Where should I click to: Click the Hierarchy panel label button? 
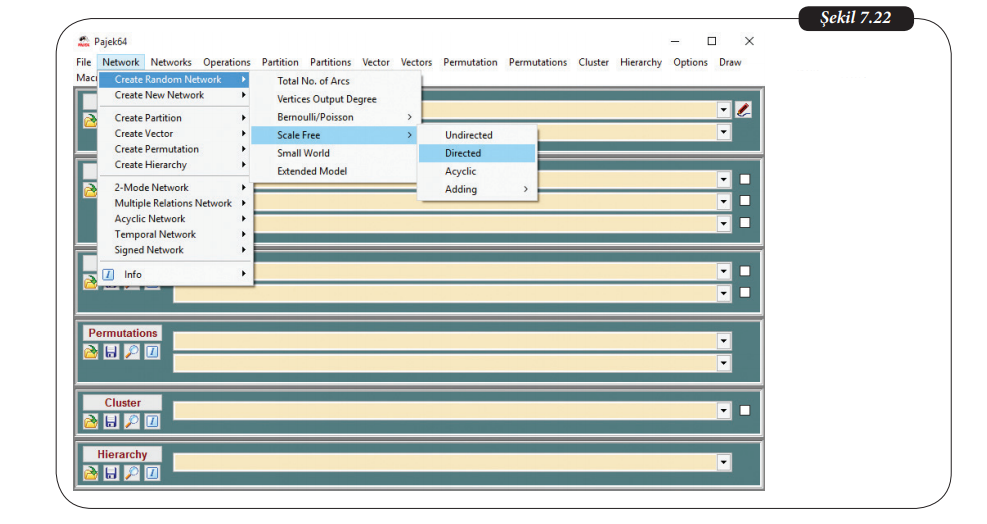coord(122,454)
